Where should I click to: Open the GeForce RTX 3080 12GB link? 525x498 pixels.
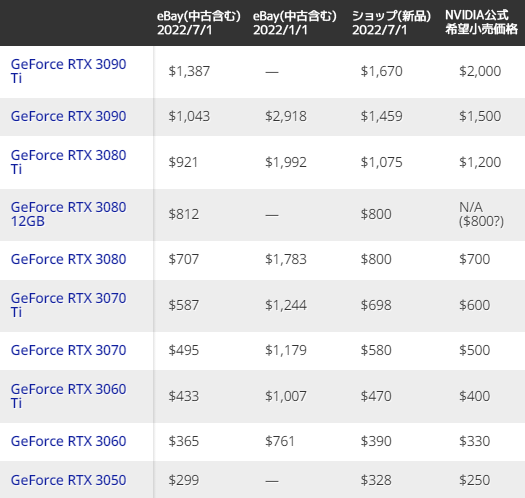pyautogui.click(x=68, y=214)
